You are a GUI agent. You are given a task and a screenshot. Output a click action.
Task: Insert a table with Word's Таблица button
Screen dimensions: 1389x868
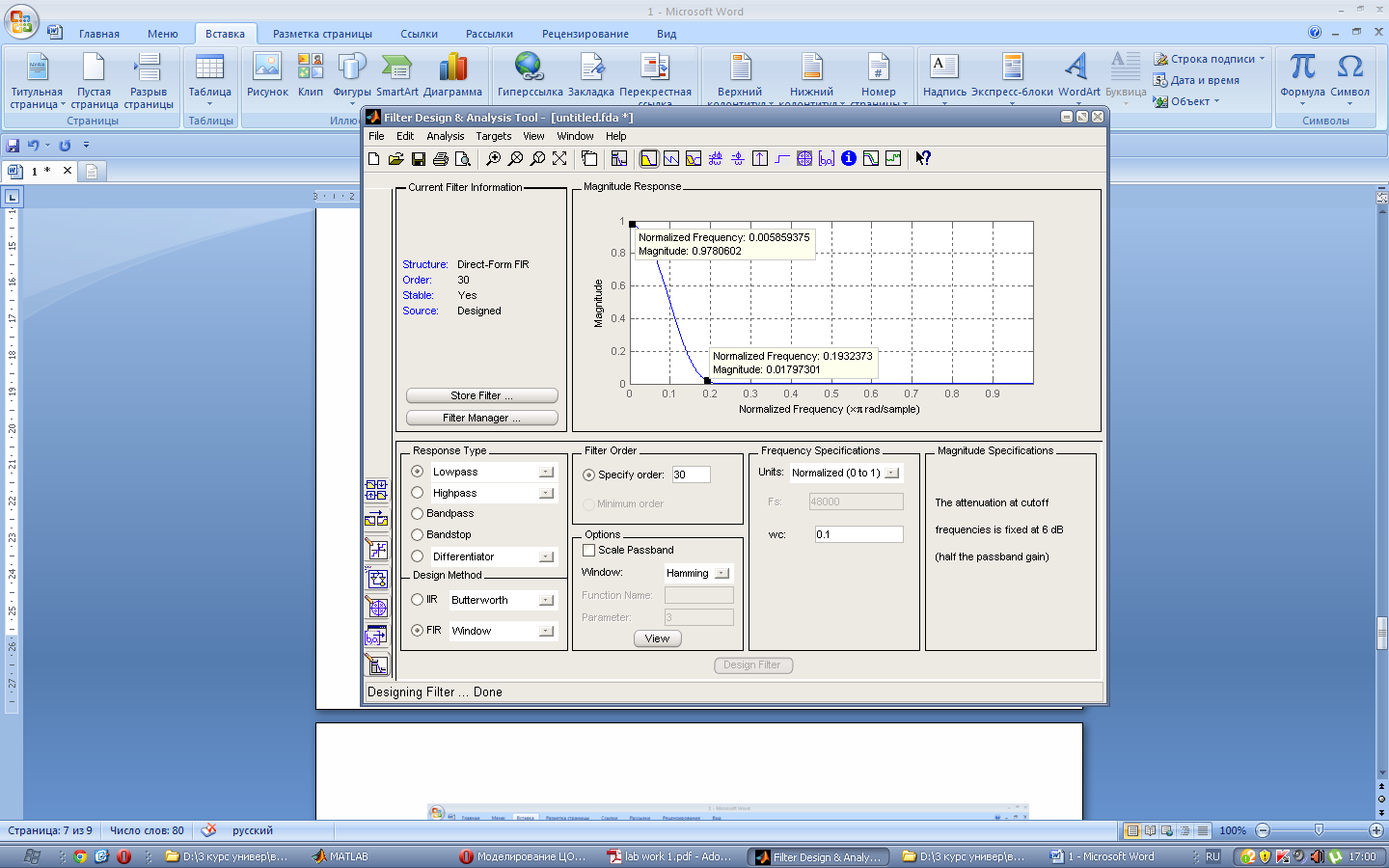click(x=209, y=79)
